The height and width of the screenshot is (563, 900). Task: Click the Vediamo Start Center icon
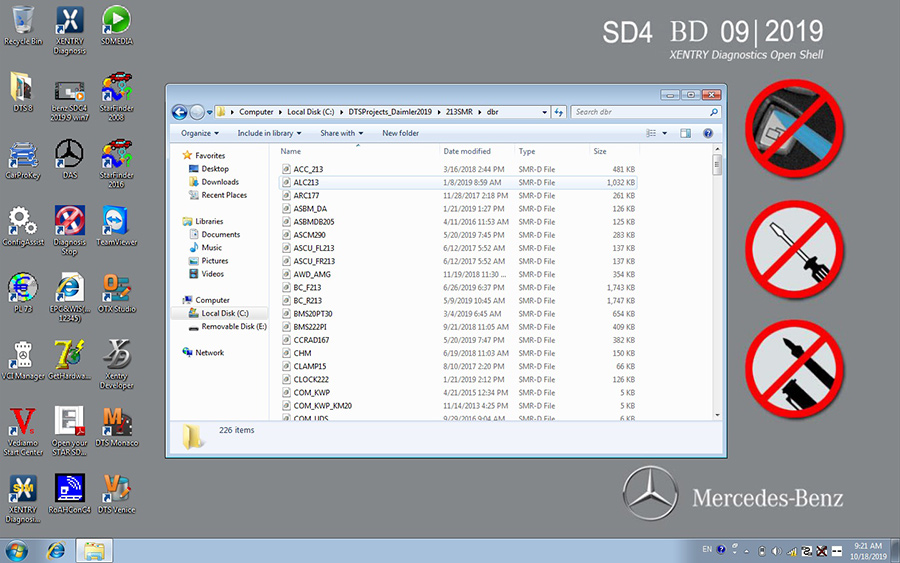point(22,422)
